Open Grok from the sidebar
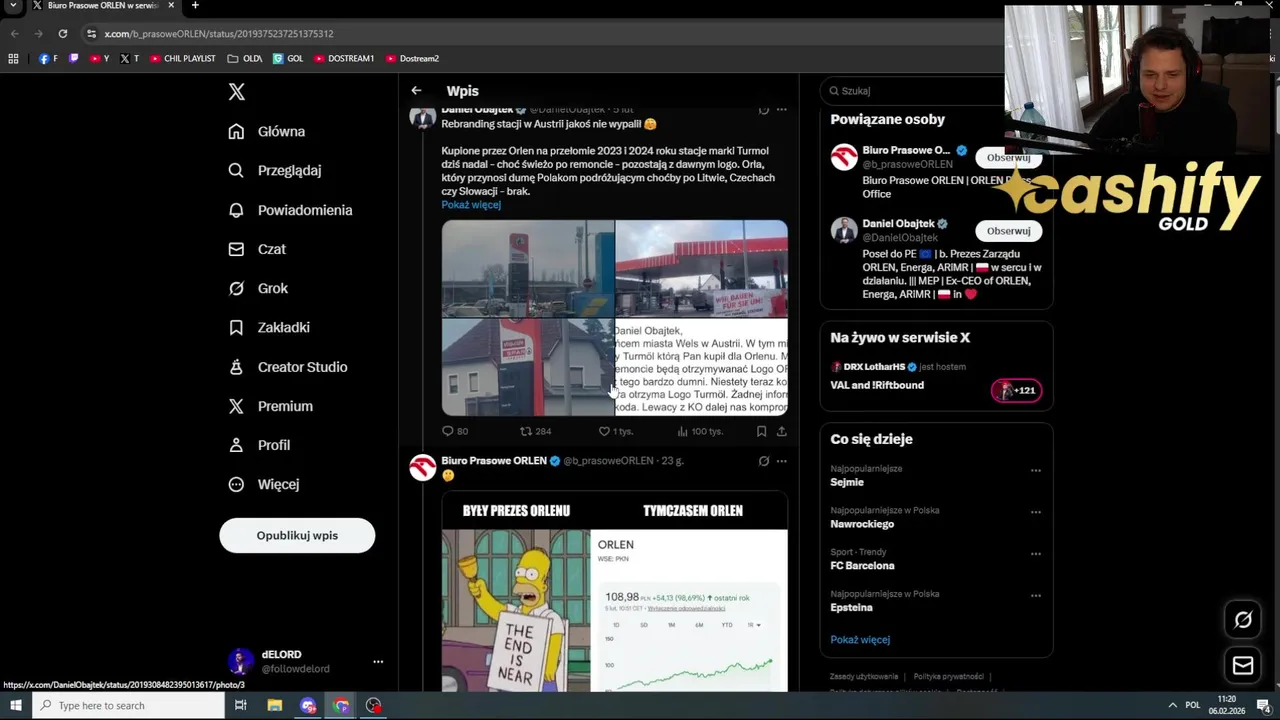Viewport: 1280px width, 720px height. click(258, 288)
